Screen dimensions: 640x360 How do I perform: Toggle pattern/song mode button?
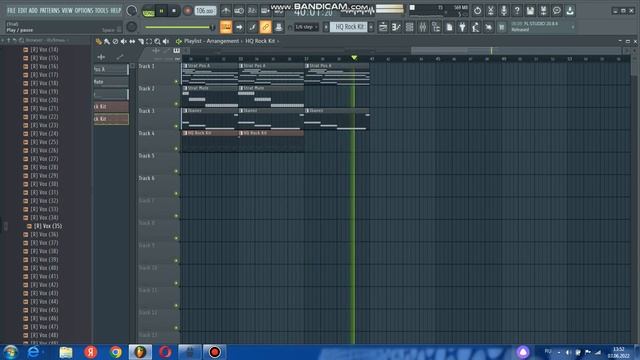[x=149, y=11]
